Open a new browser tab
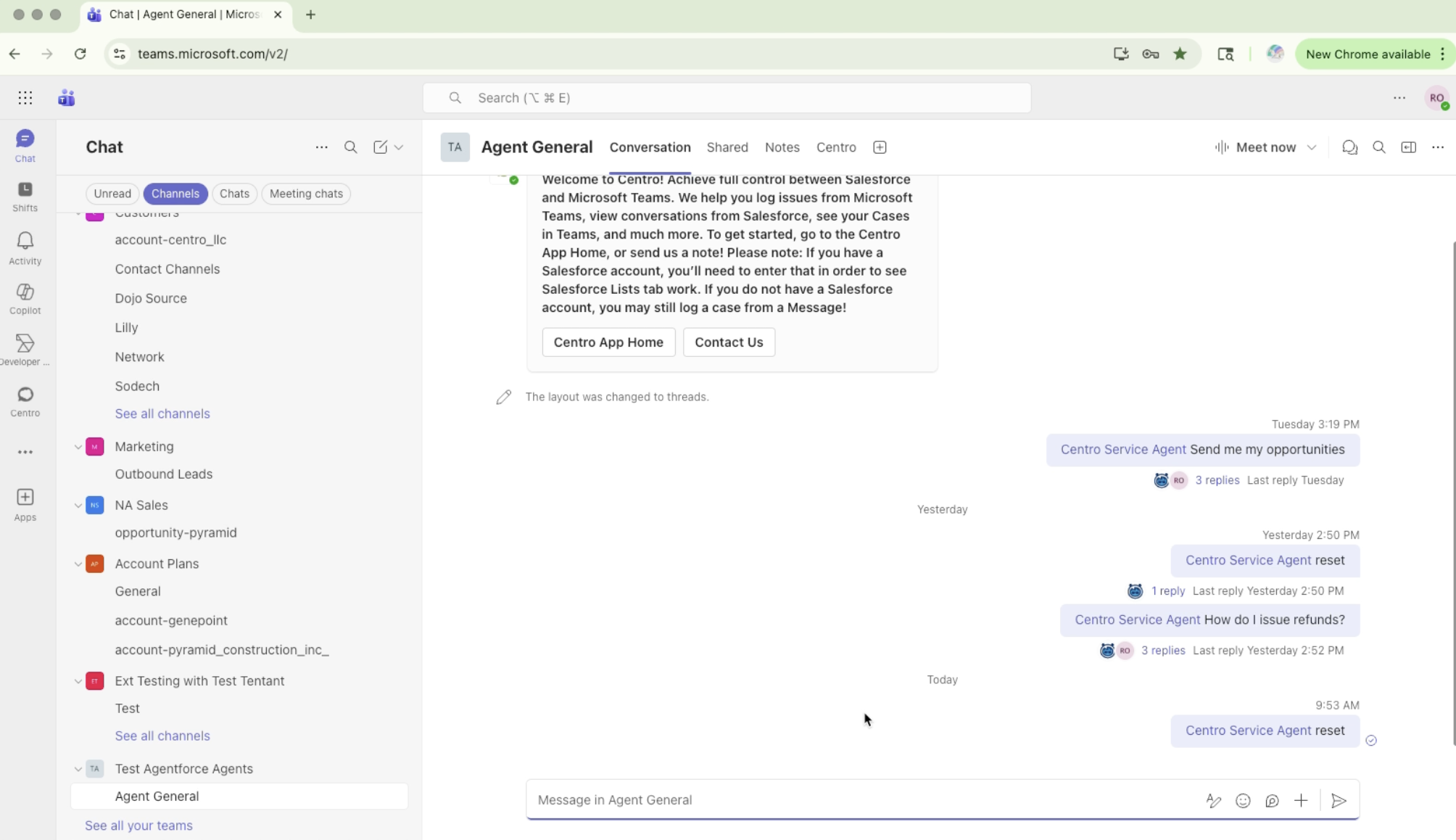1456x840 pixels. tap(310, 15)
